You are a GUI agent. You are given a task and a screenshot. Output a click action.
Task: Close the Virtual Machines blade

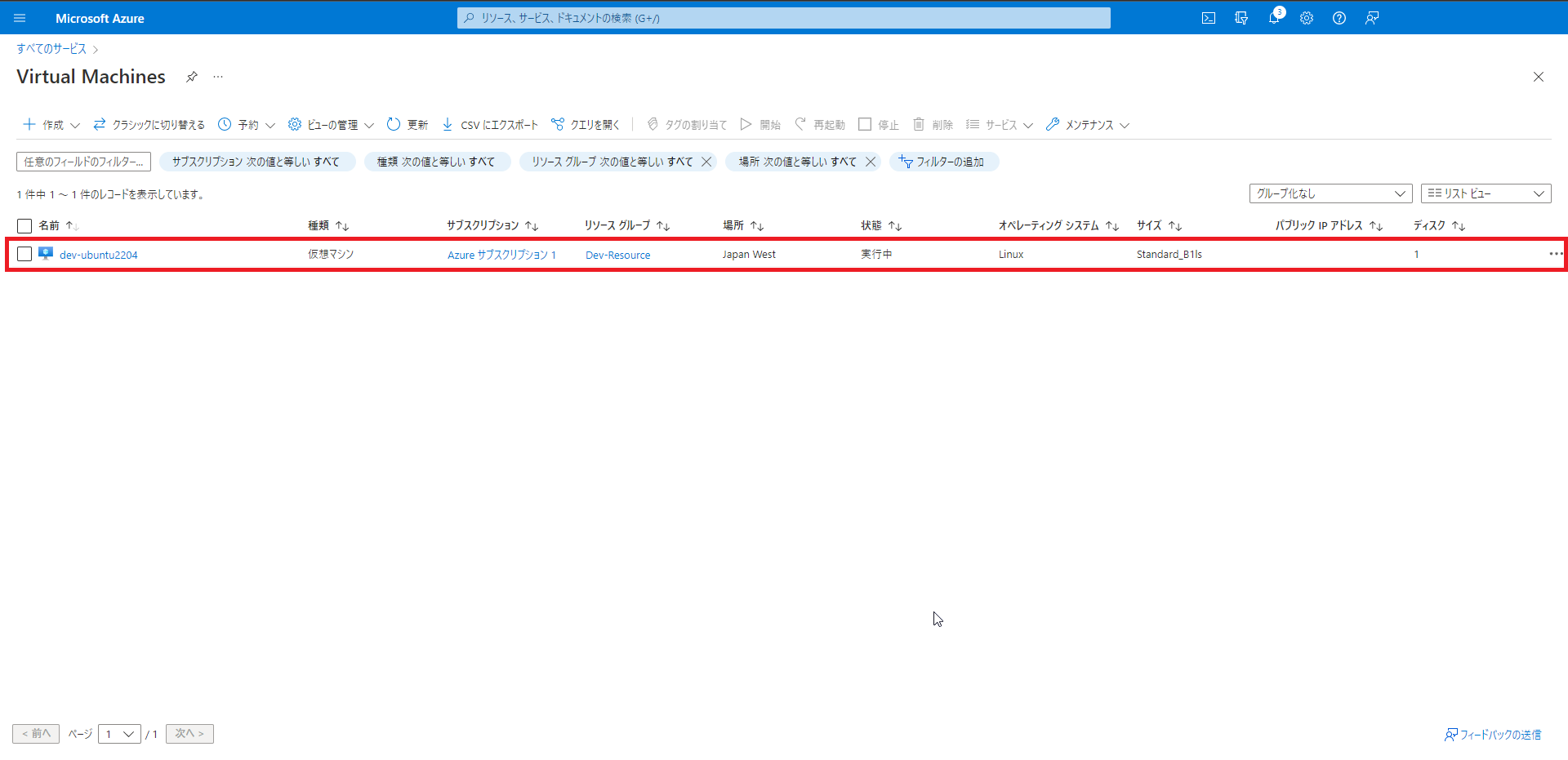pos(1539,77)
